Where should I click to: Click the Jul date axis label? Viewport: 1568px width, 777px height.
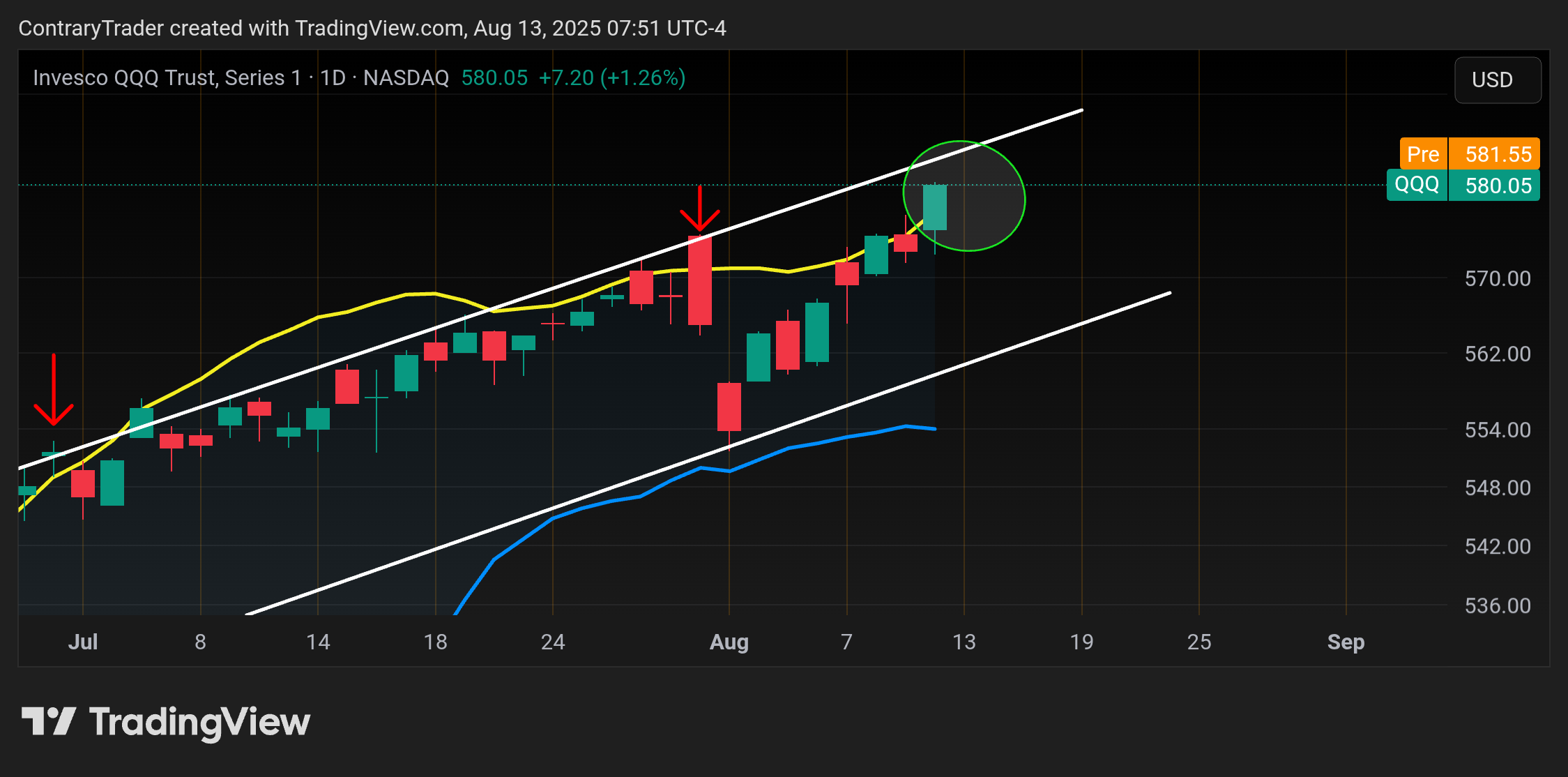tap(83, 642)
